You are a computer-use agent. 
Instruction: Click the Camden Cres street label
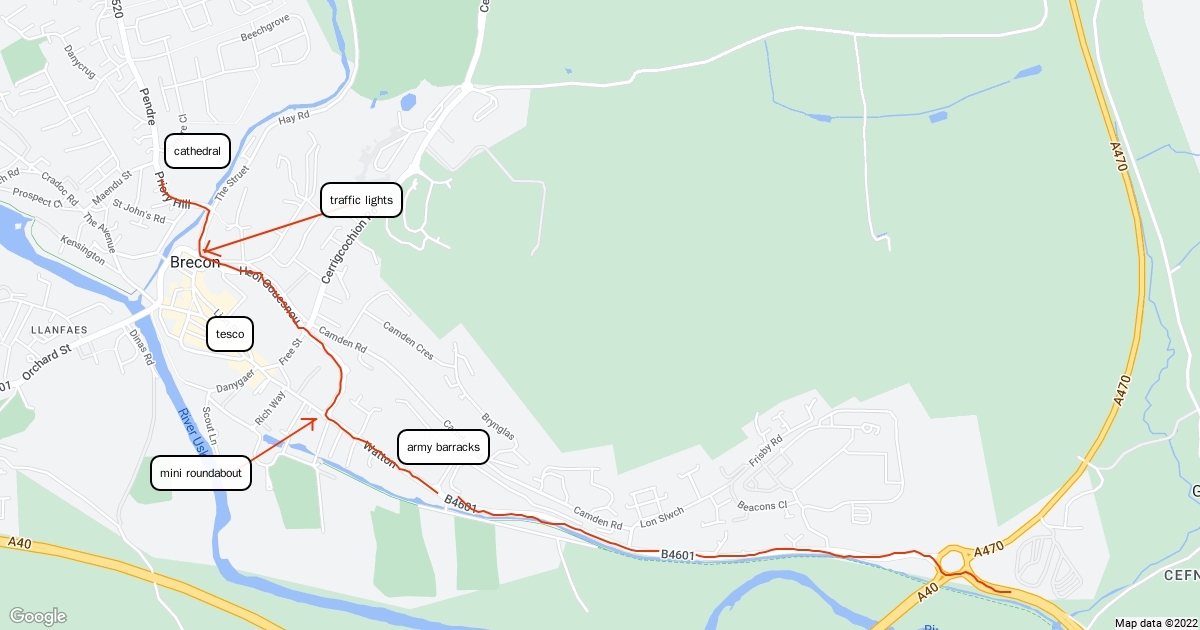[408, 340]
